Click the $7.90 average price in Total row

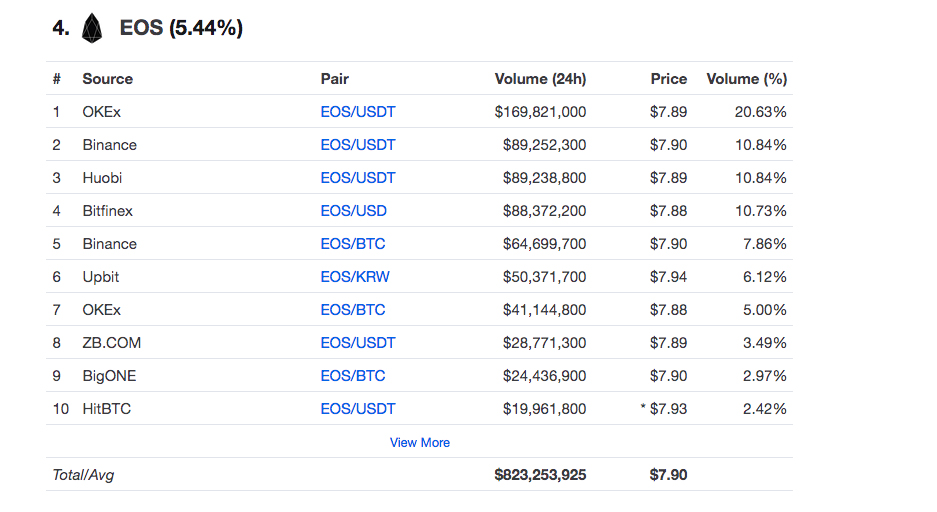coord(669,475)
